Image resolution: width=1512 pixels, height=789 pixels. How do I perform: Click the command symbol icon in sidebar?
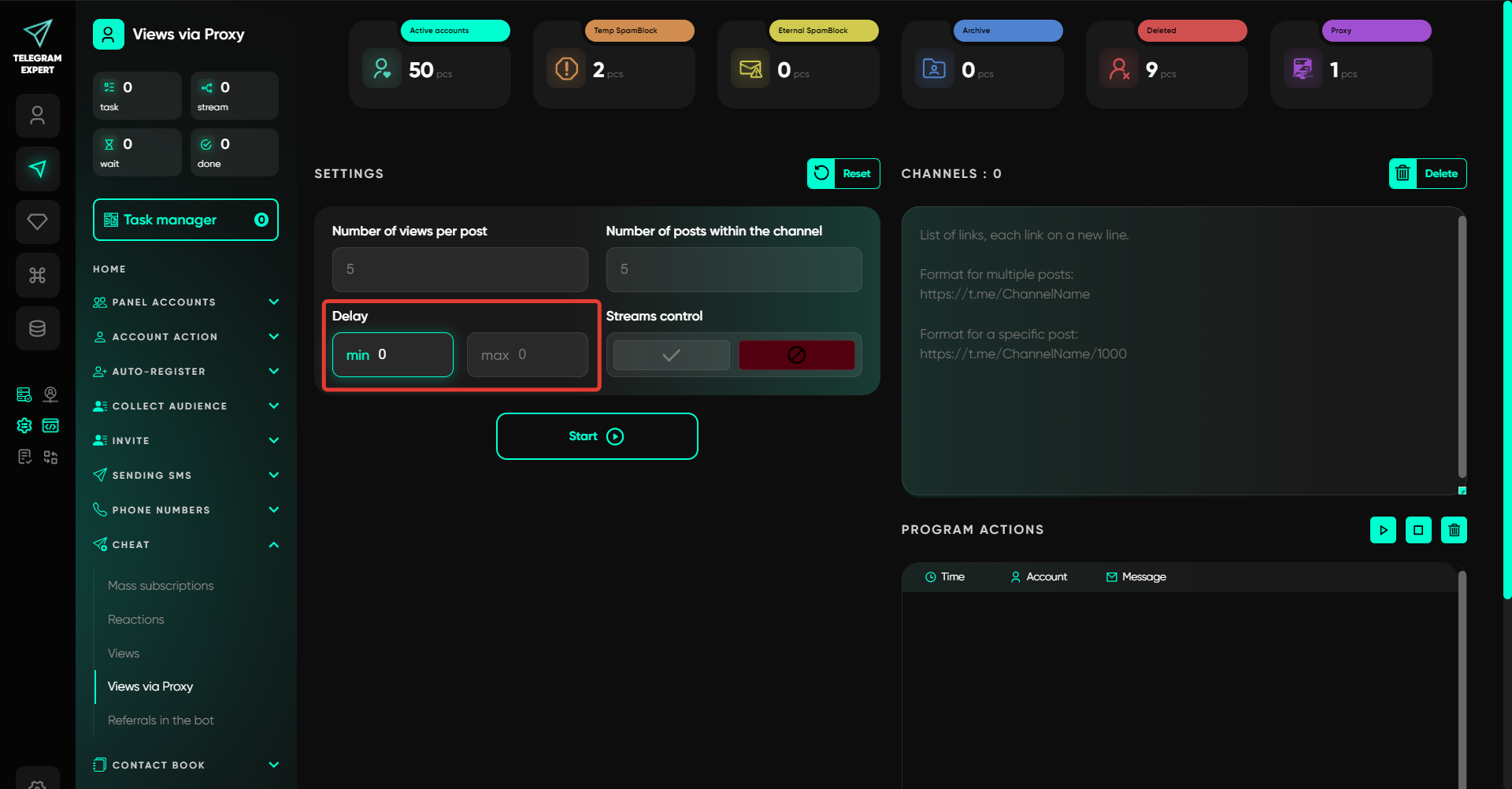point(38,275)
